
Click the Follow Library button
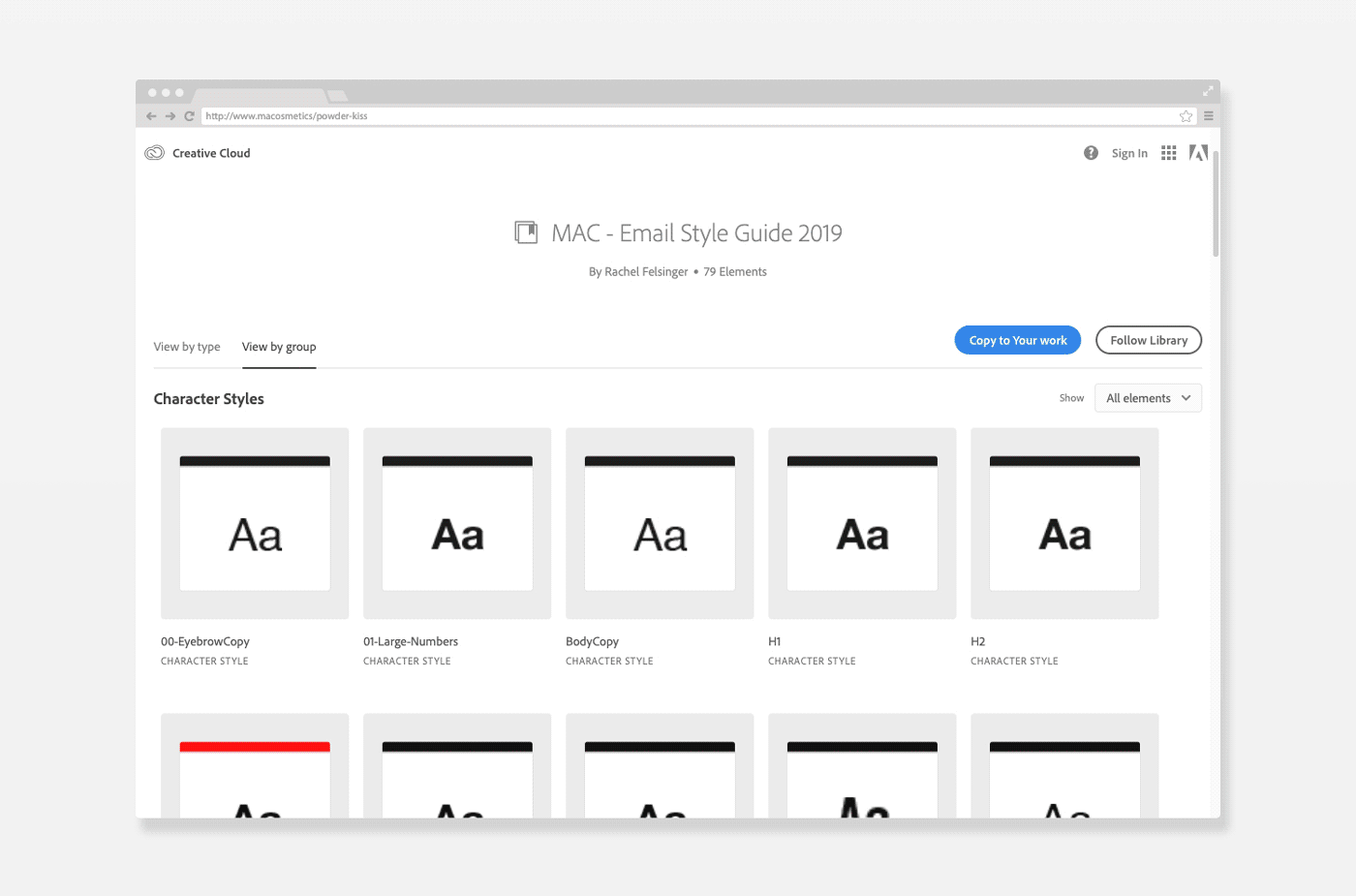click(x=1149, y=340)
